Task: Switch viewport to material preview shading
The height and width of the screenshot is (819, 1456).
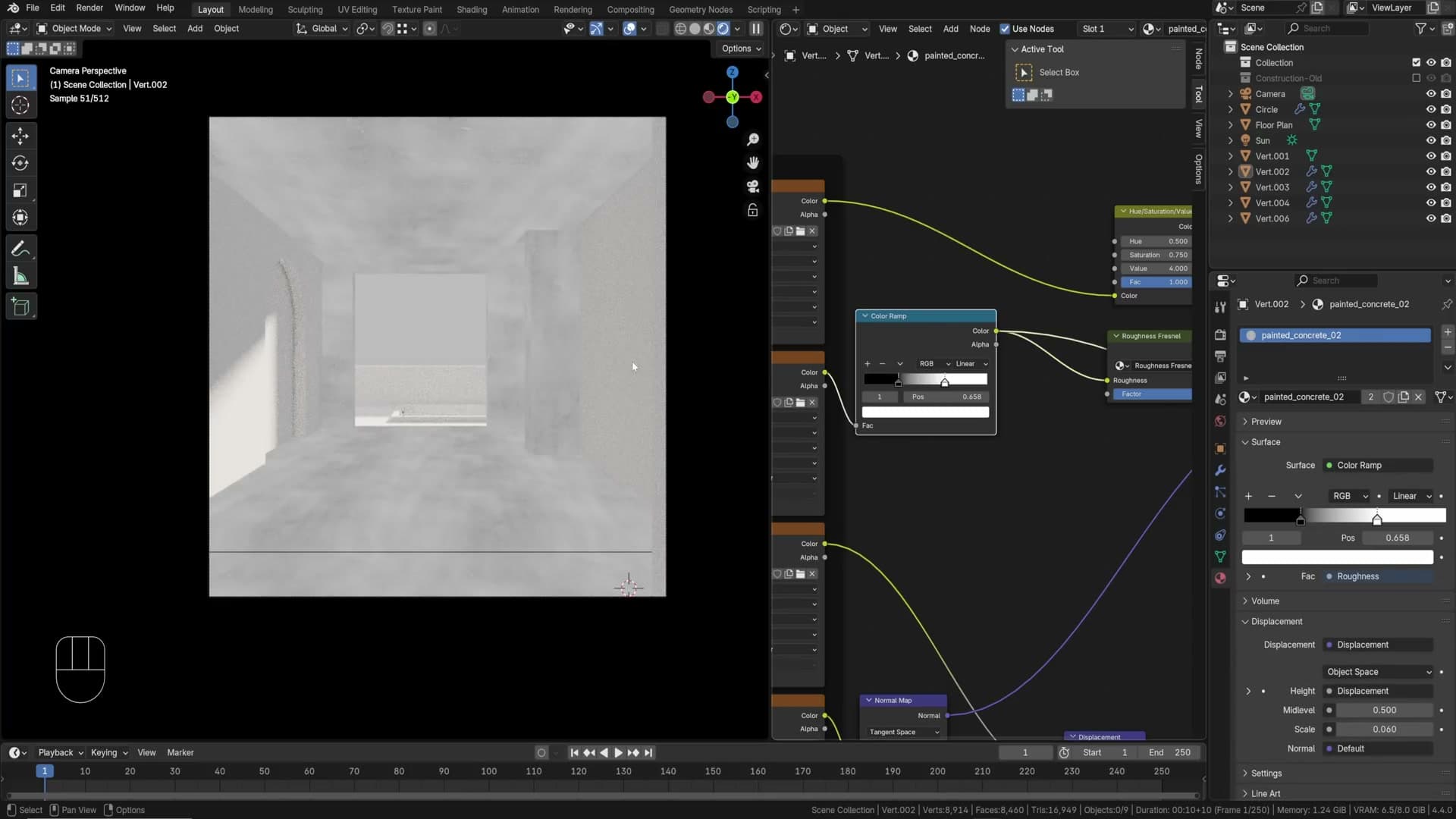Action: [709, 29]
